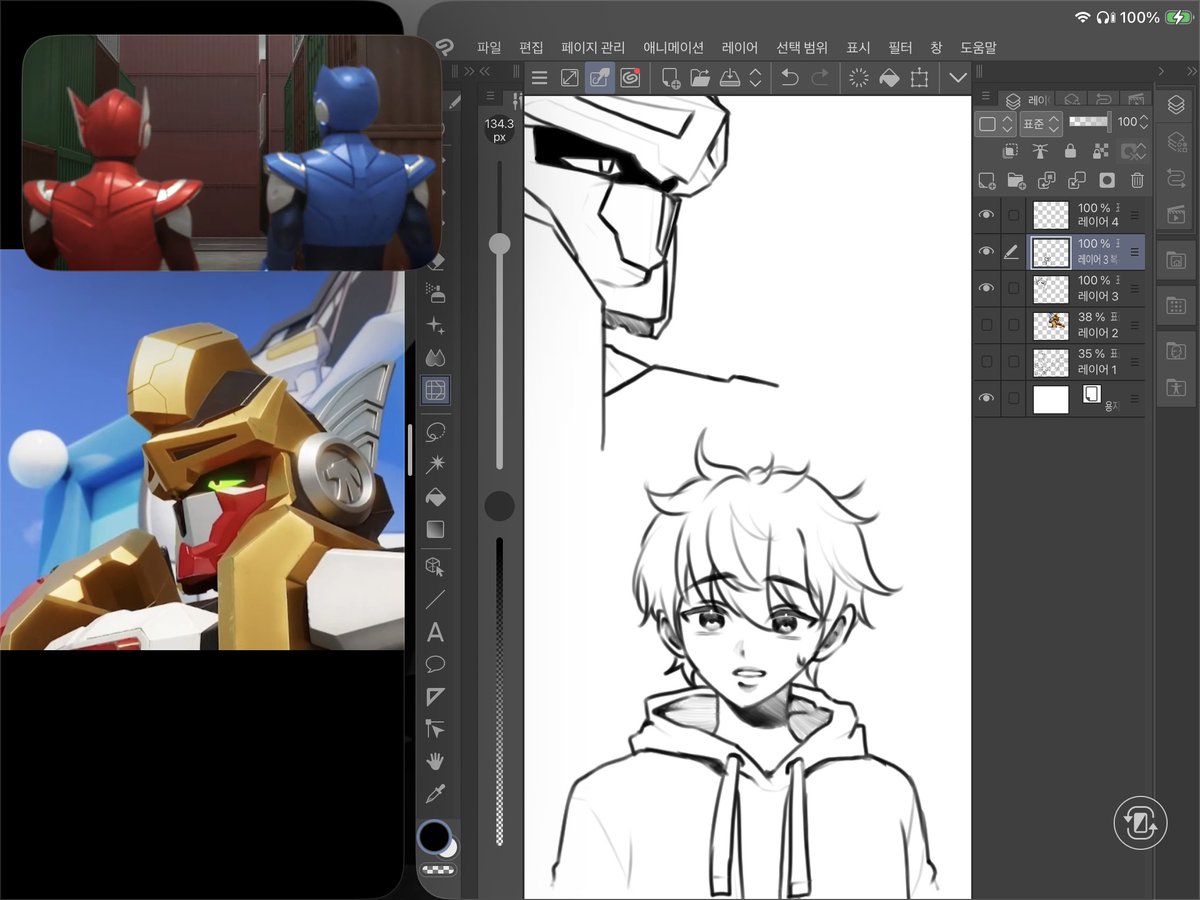This screenshot has height=900, width=1200.
Task: Click the Save download-tray icon
Action: point(730,78)
